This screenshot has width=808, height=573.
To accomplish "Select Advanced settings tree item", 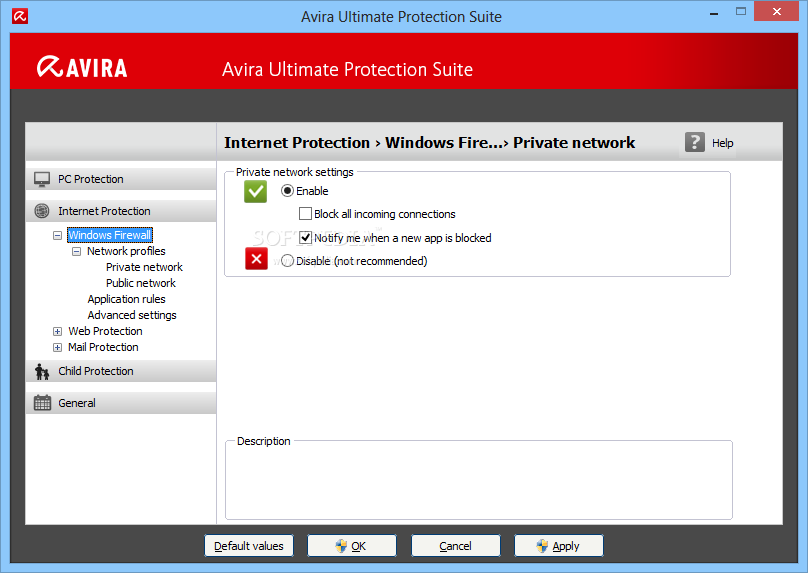I will point(132,315).
